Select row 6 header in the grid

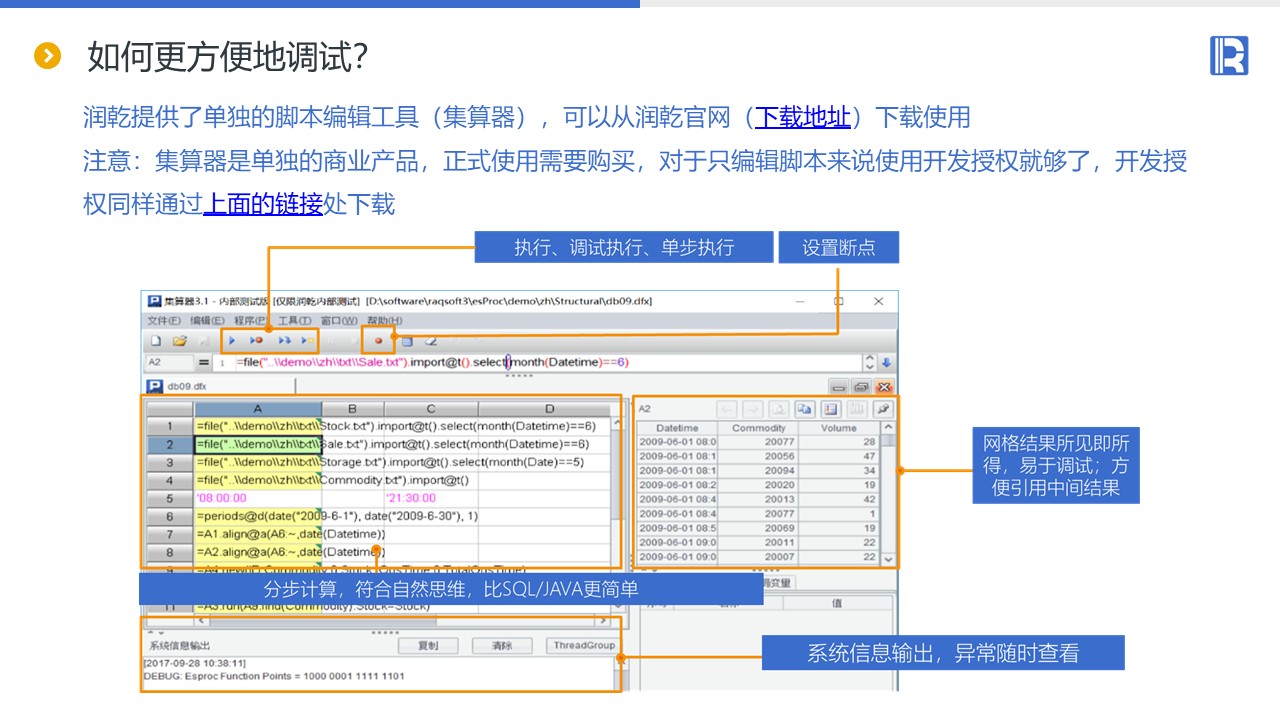[170, 516]
